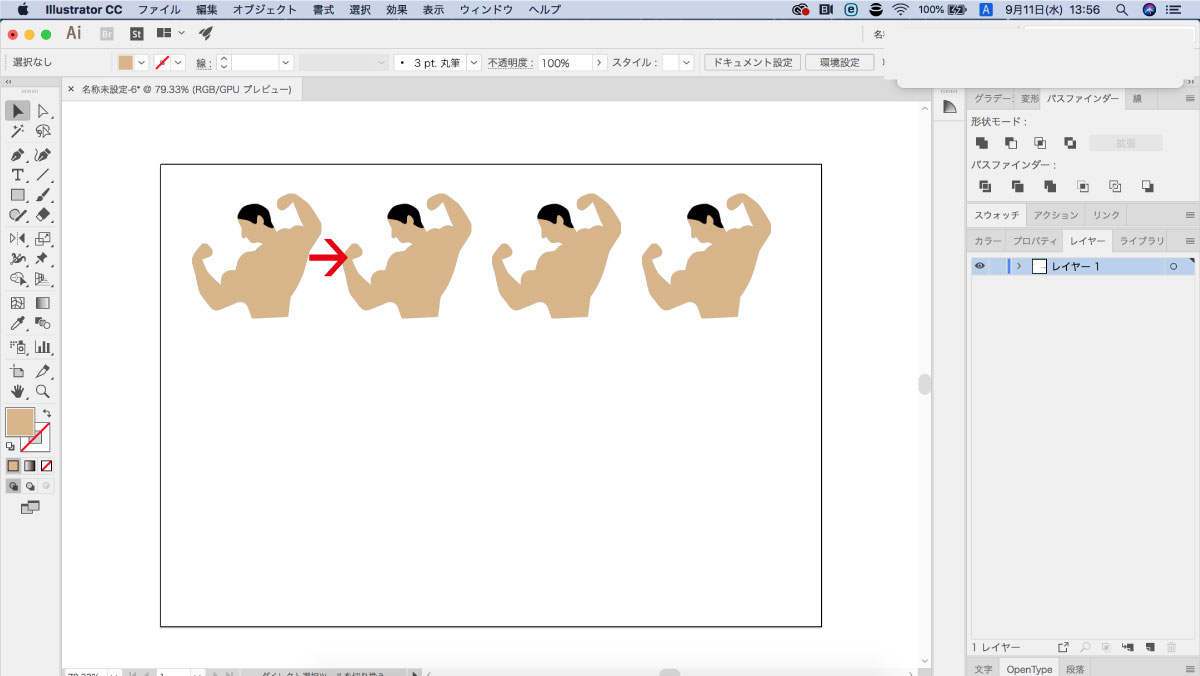Select the Eyedropper tool

18,323
